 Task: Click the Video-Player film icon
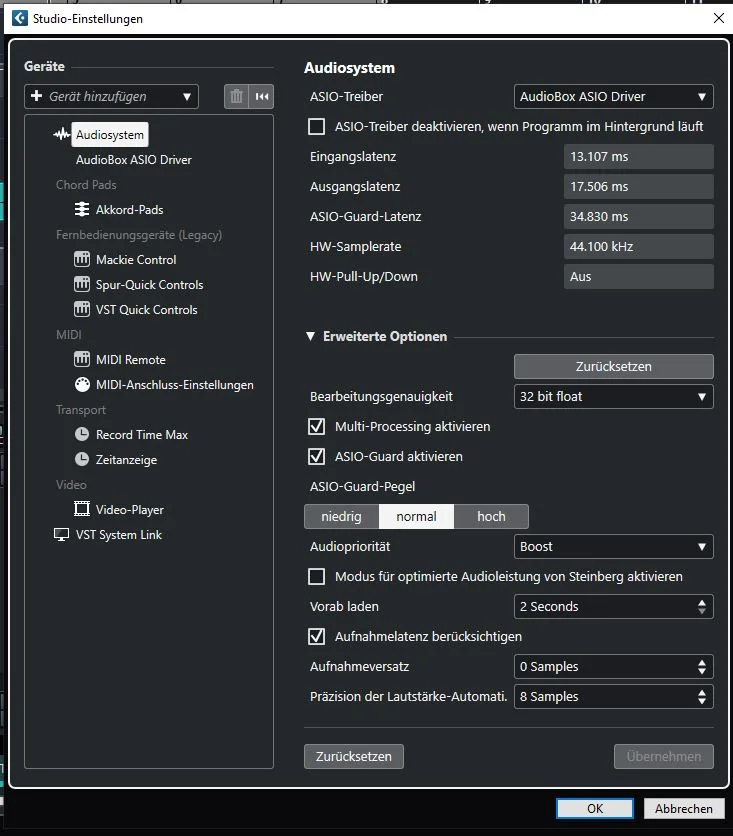82,509
